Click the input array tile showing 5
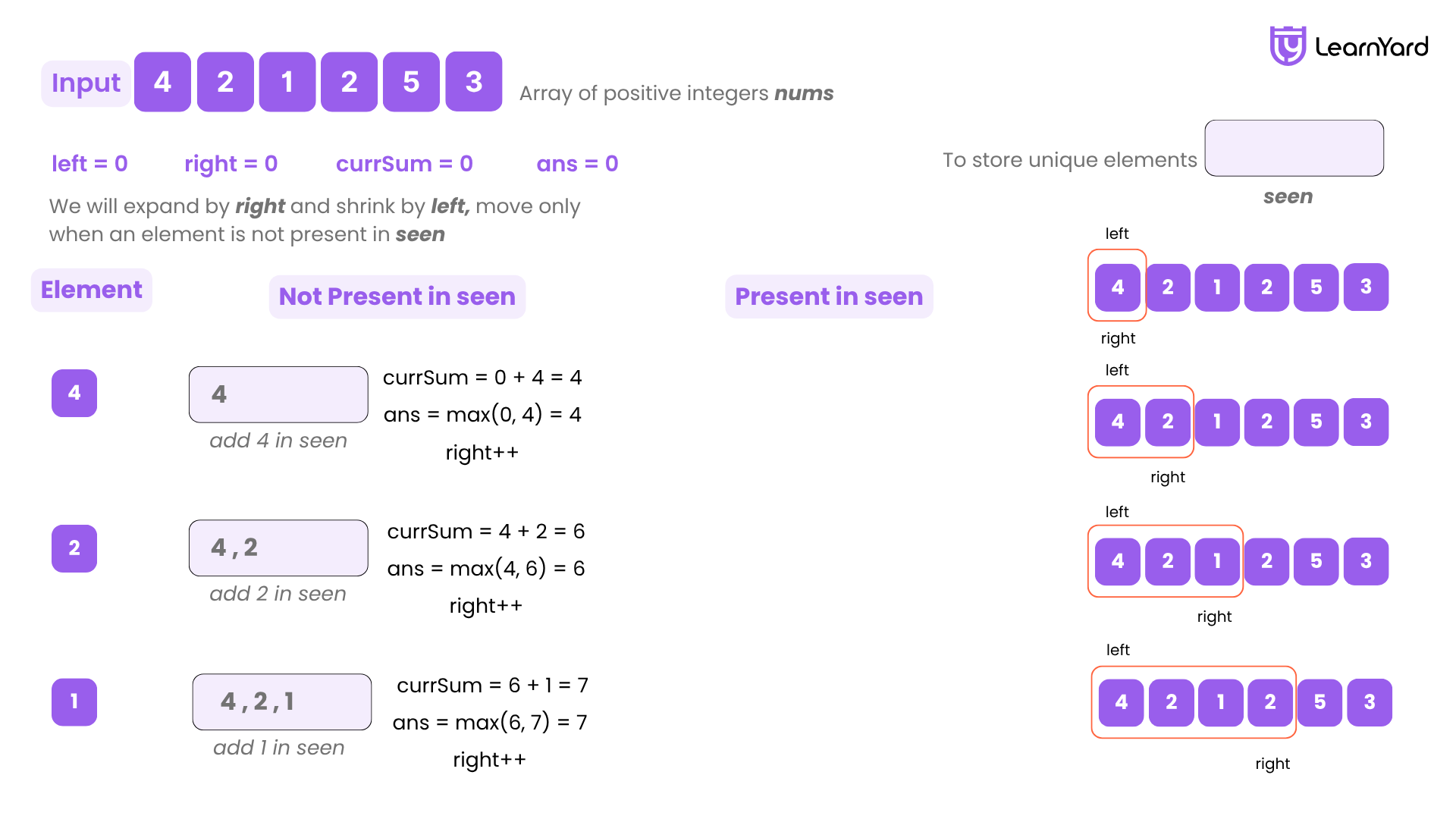Screen dimensions: 1456x819 coord(411,82)
